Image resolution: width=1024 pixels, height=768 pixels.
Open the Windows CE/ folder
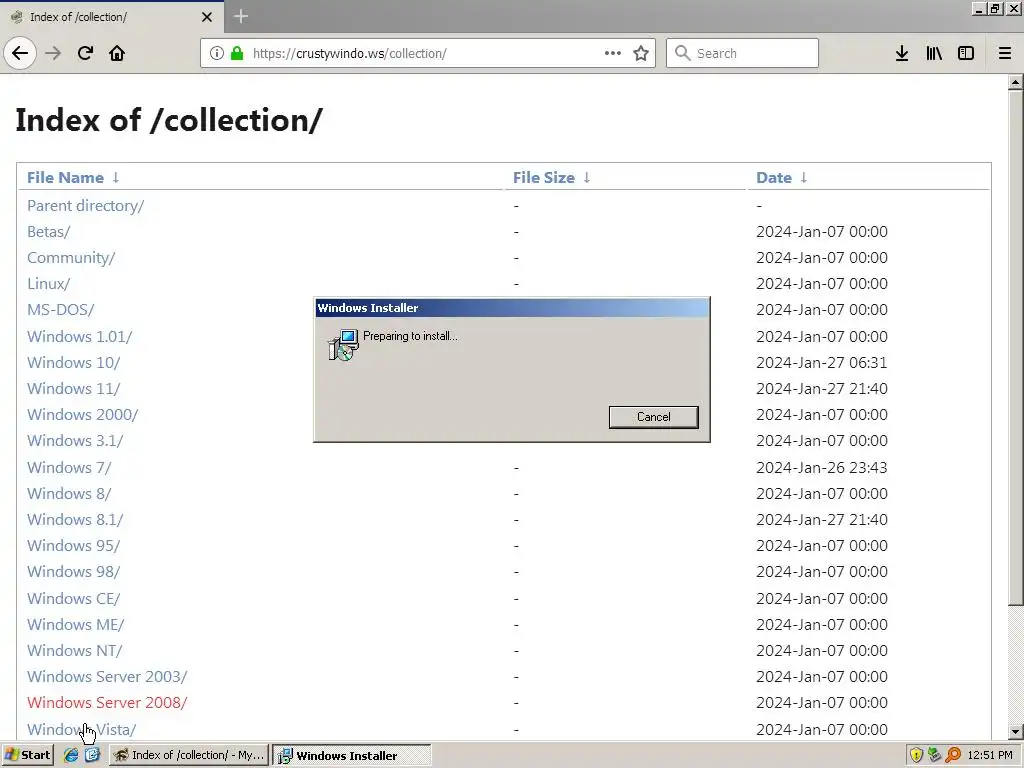coord(74,599)
